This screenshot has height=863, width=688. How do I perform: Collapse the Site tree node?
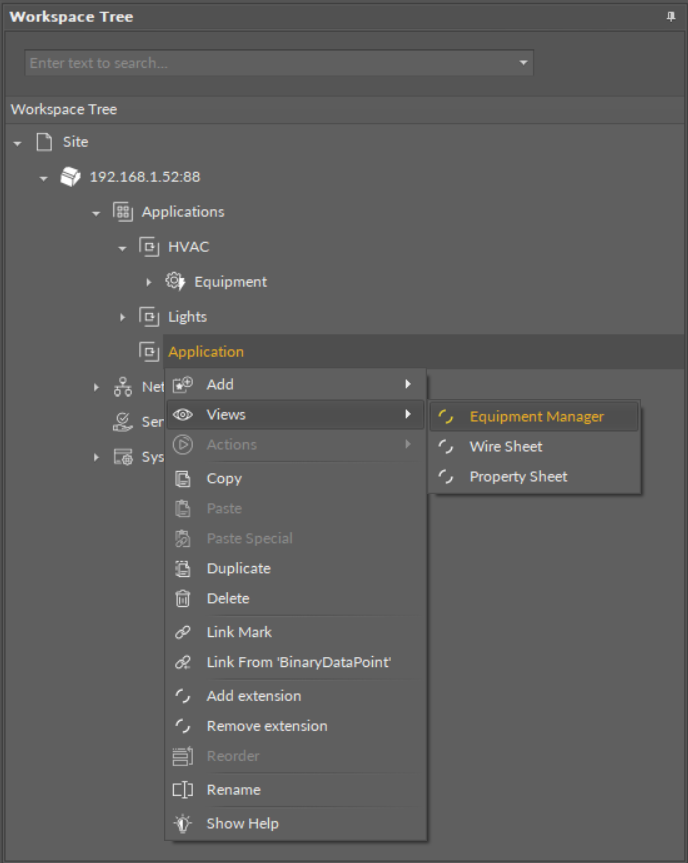(x=18, y=143)
